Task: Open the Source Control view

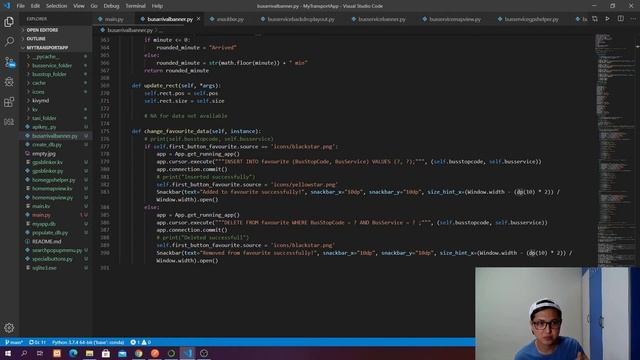Action: pyautogui.click(x=9, y=62)
